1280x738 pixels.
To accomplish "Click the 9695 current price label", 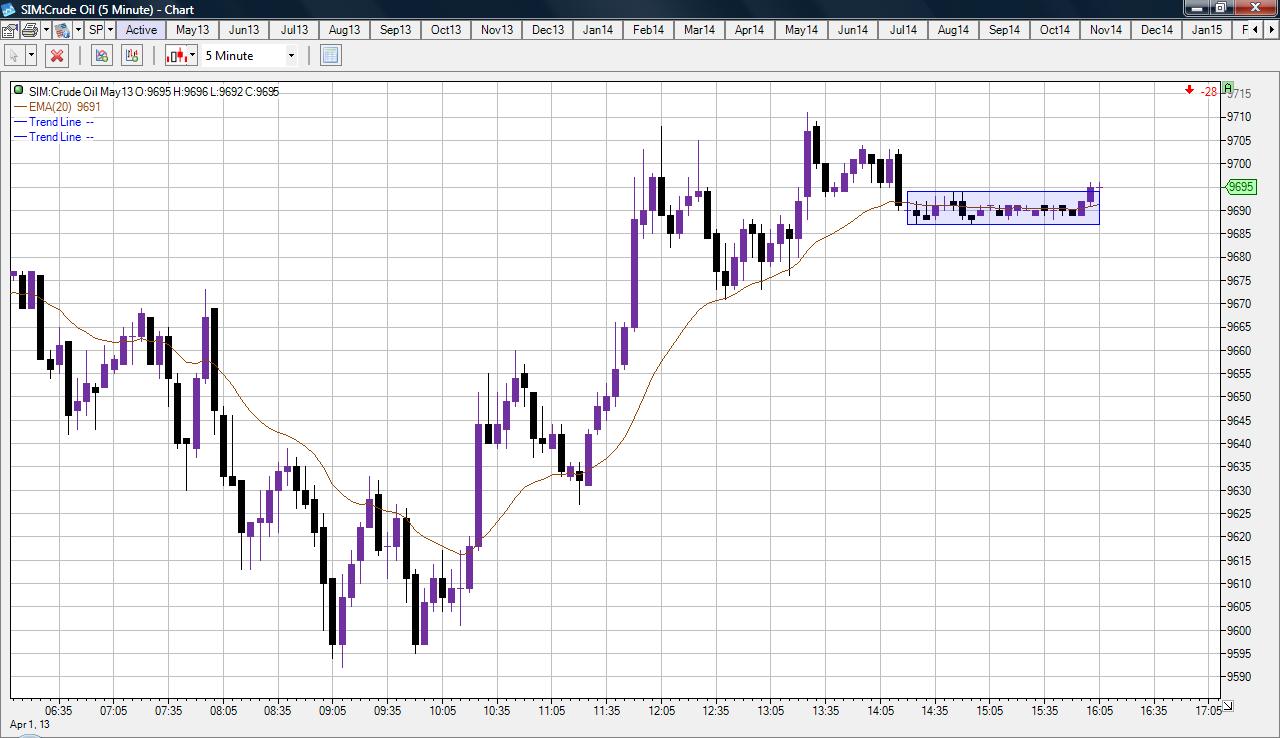I will [1241, 187].
